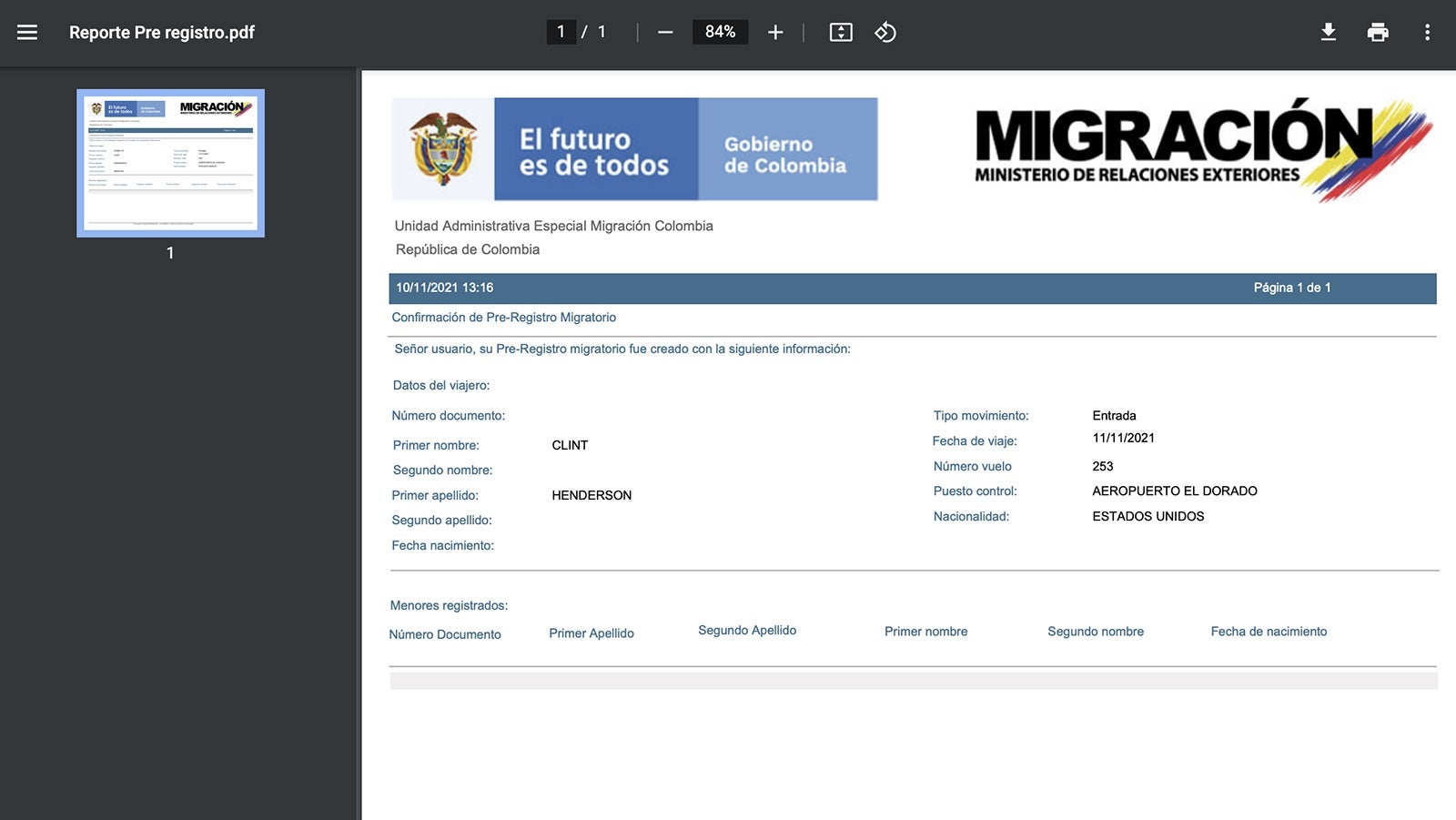Image resolution: width=1456 pixels, height=820 pixels.
Task: Click the El futuro es de todos banner
Action: (596, 149)
